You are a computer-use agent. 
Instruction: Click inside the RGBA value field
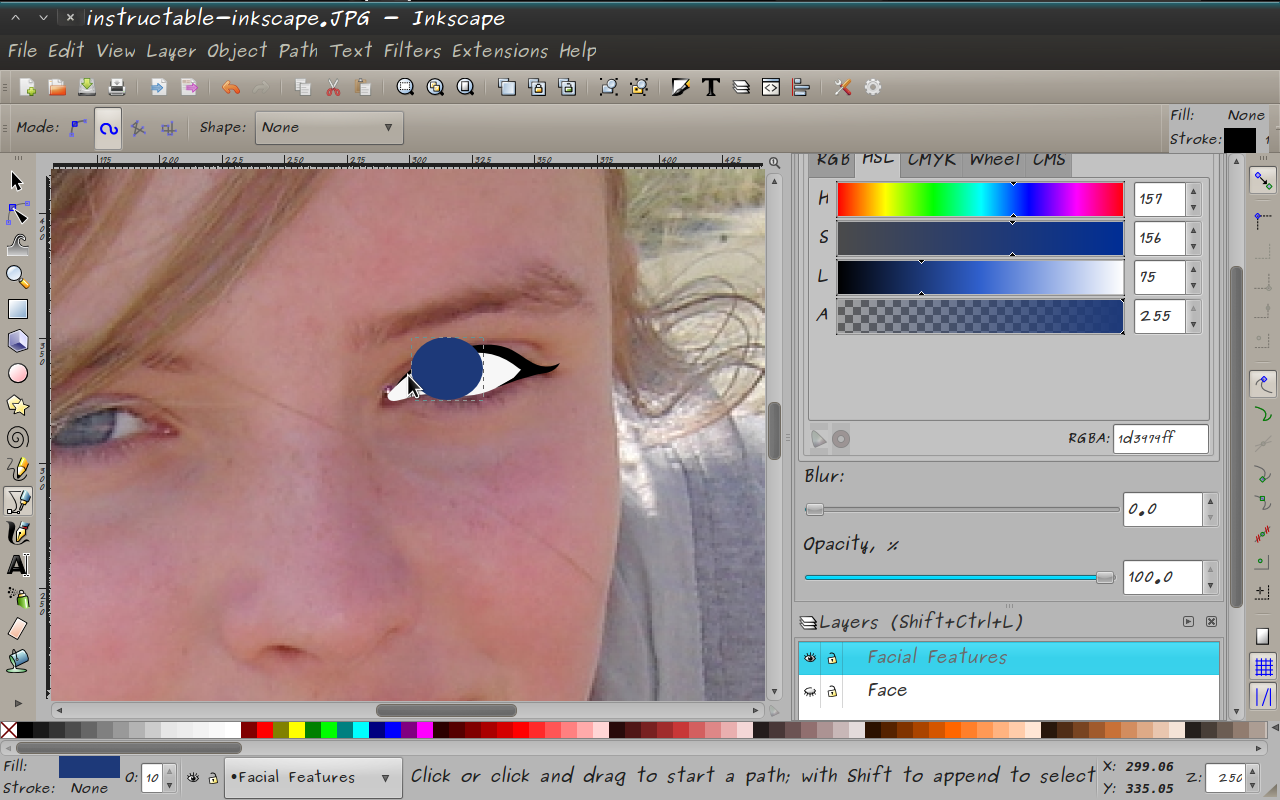click(1160, 438)
